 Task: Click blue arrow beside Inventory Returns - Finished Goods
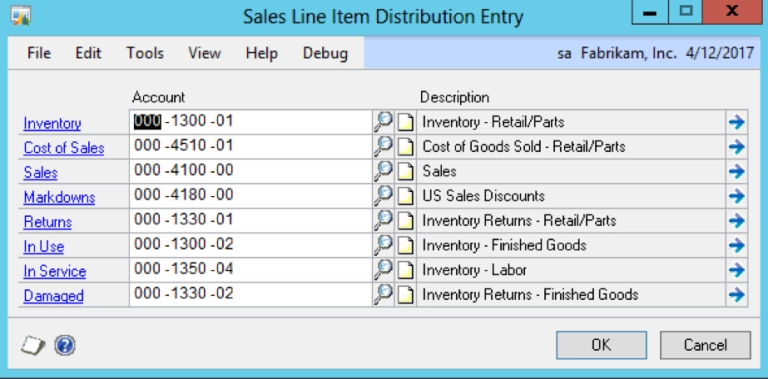[x=736, y=294]
